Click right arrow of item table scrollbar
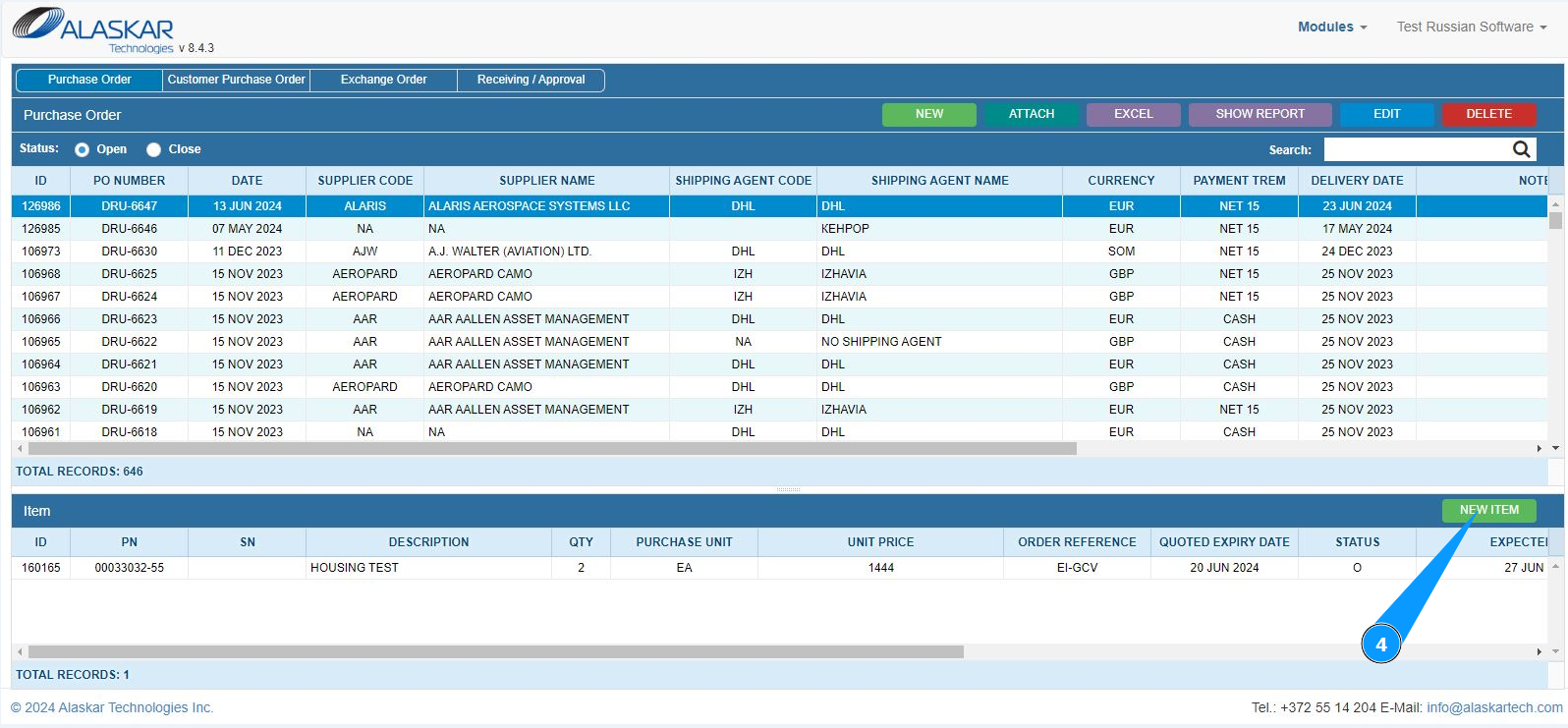1568x728 pixels. (1539, 651)
